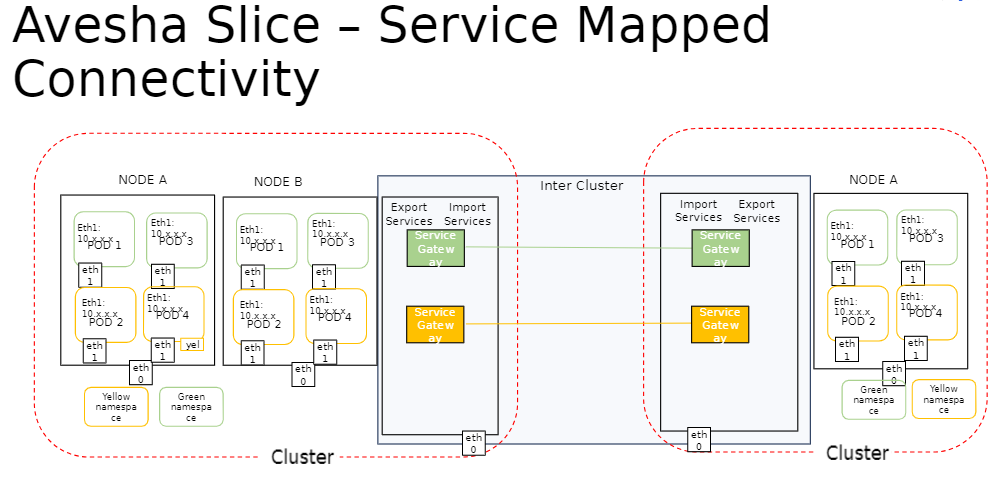Click eth 0 box on left gateway container

[x=474, y=443]
